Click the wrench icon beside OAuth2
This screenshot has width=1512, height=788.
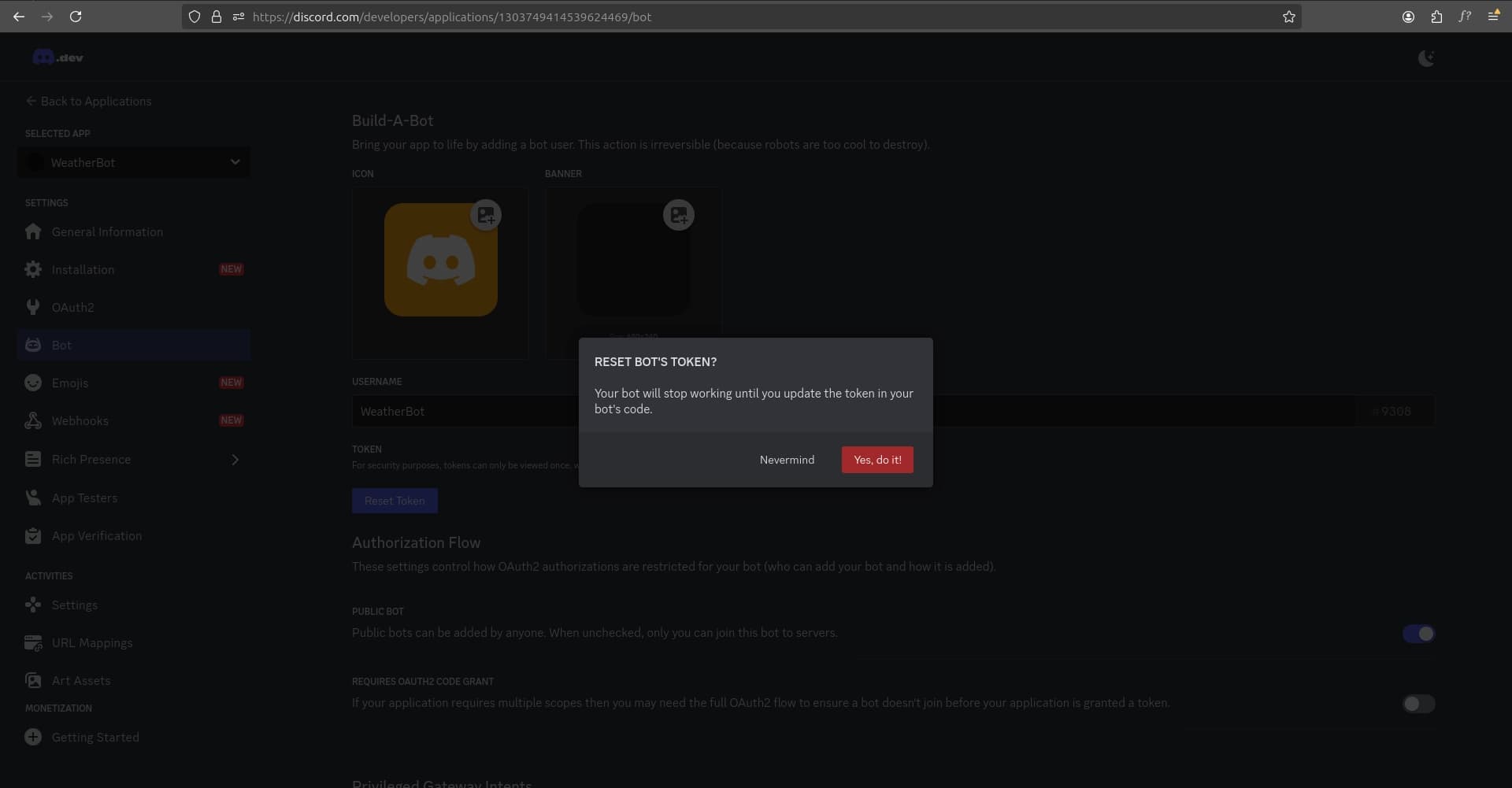pyautogui.click(x=33, y=307)
